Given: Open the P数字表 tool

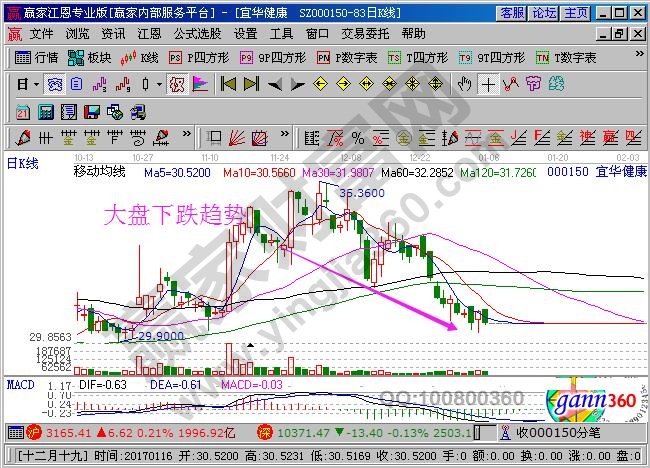Looking at the screenshot, I should pyautogui.click(x=347, y=58).
